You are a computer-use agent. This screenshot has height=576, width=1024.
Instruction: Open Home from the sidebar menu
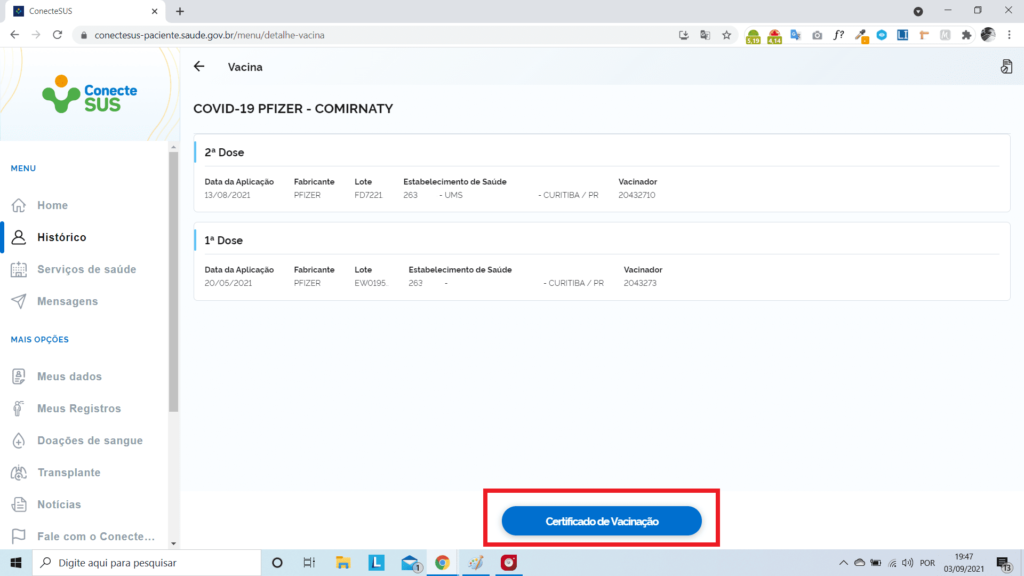52,205
